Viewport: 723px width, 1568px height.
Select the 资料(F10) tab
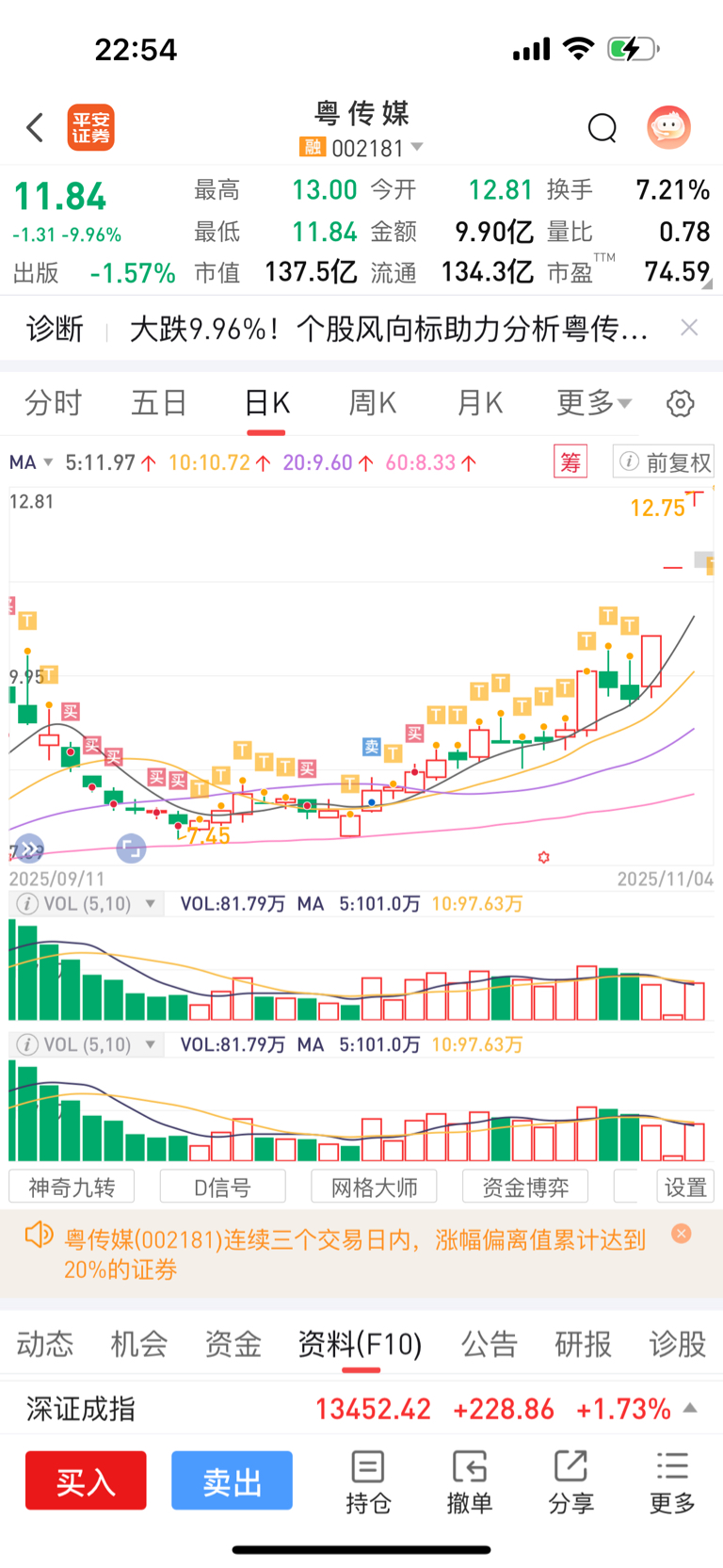tap(361, 1344)
